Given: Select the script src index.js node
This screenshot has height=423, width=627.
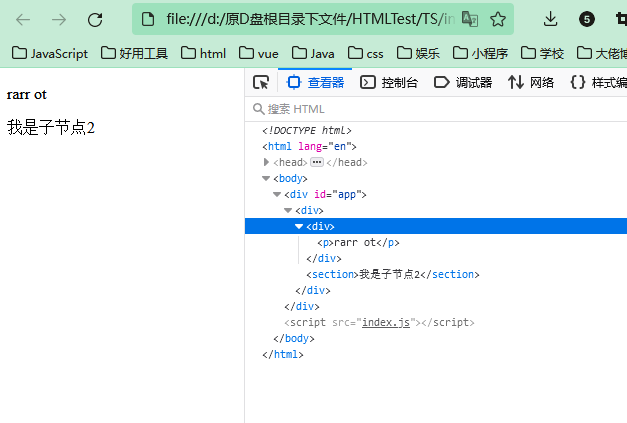Looking at the screenshot, I should [379, 322].
